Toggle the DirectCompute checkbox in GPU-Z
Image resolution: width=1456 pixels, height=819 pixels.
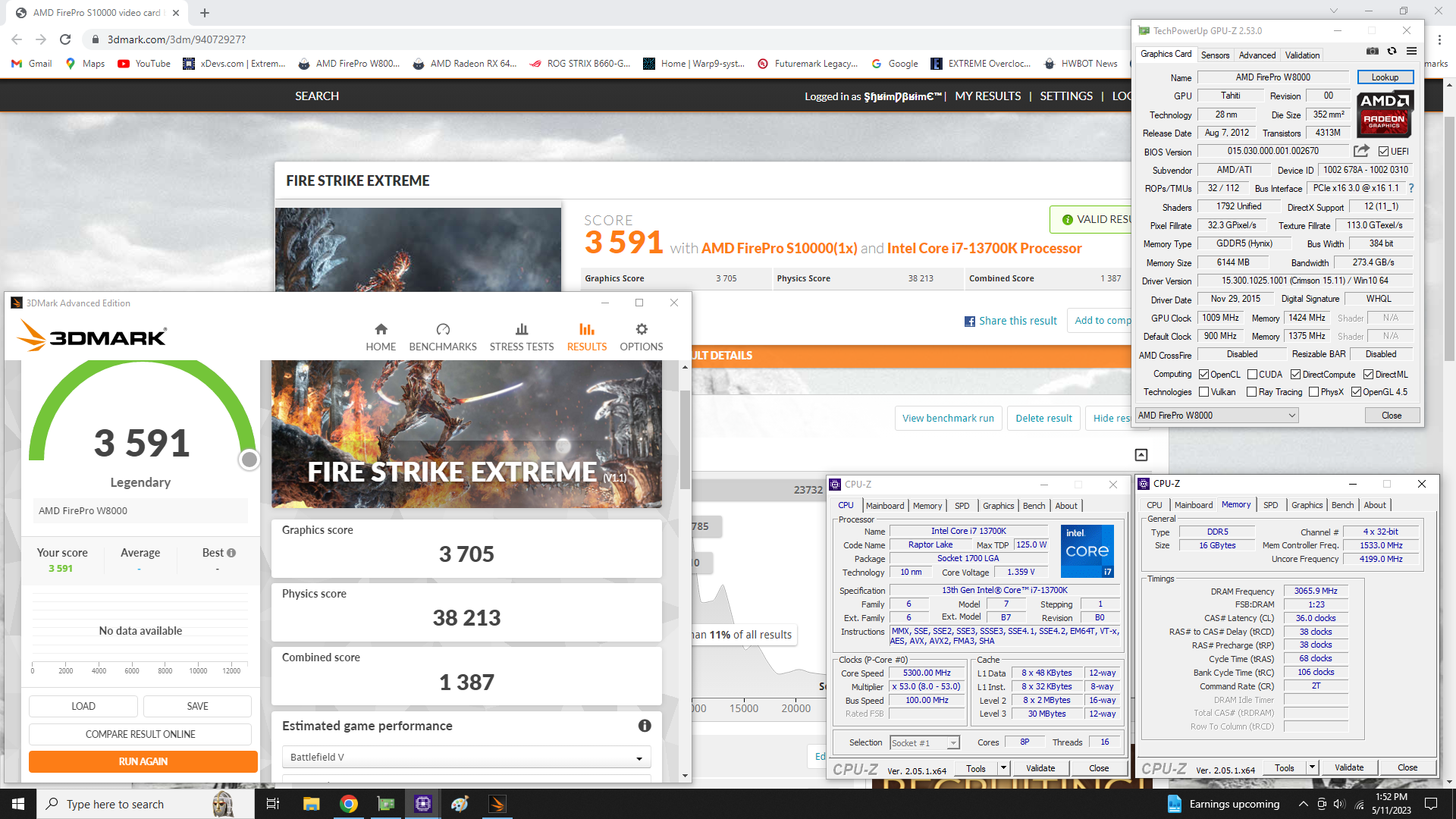[x=1296, y=375]
